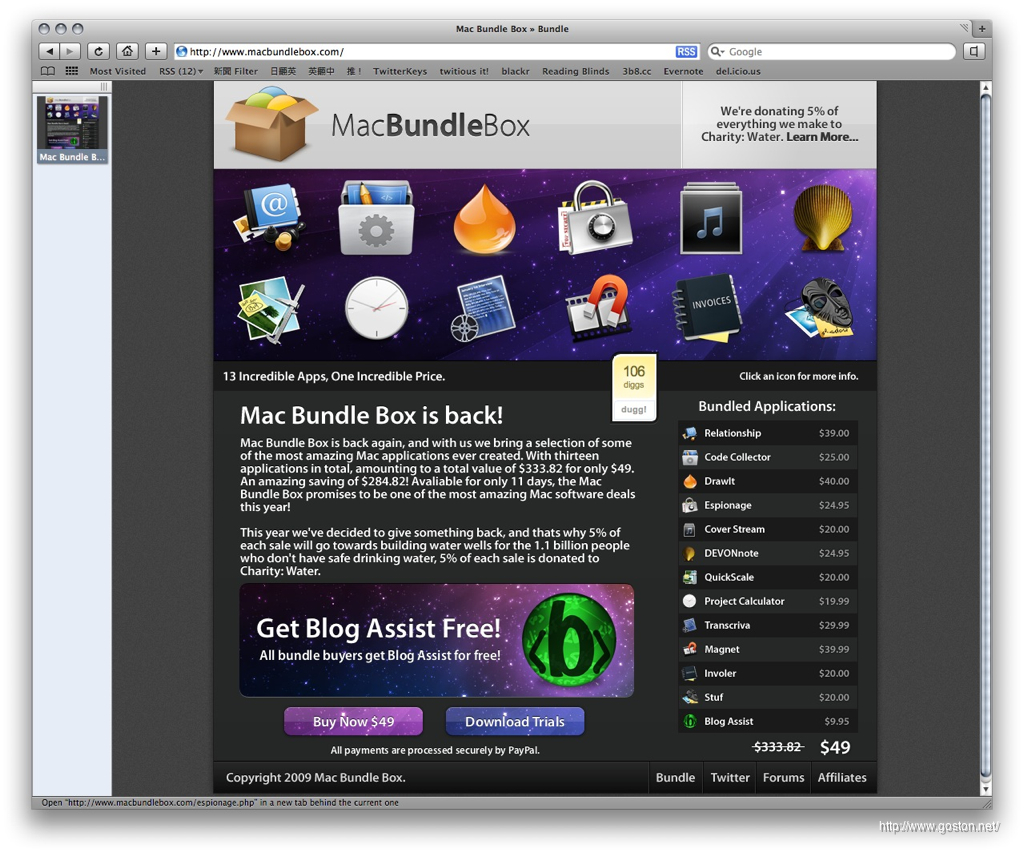This screenshot has height=853, width=1024.
Task: Click the Stuf black mask icon
Action: [x=820, y=308]
